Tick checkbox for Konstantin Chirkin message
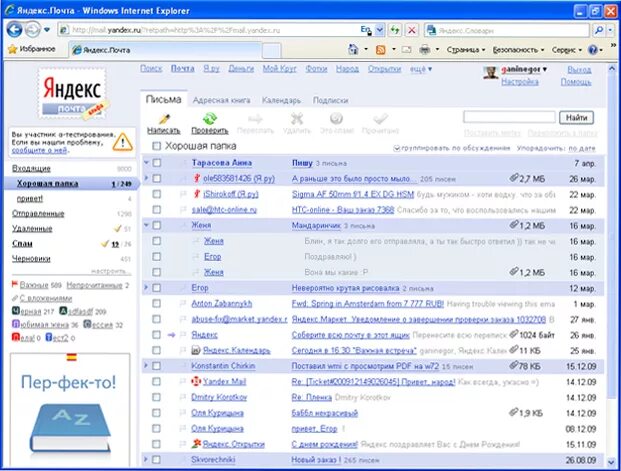 tap(157, 366)
